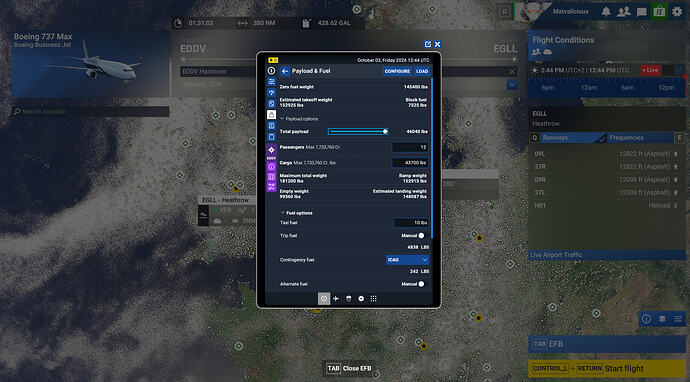690x382 pixels.
Task: Open the map list menu icon at lower right
Action: click(678, 319)
